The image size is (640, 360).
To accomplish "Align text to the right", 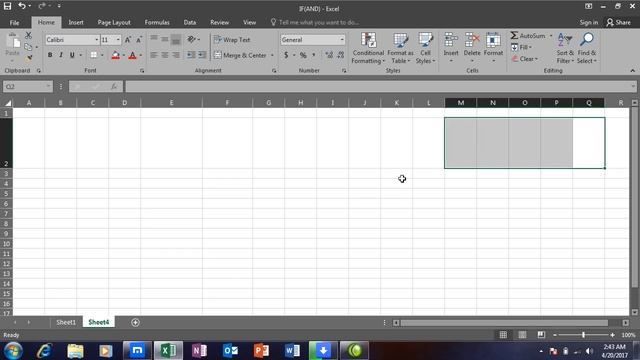I will [176, 55].
